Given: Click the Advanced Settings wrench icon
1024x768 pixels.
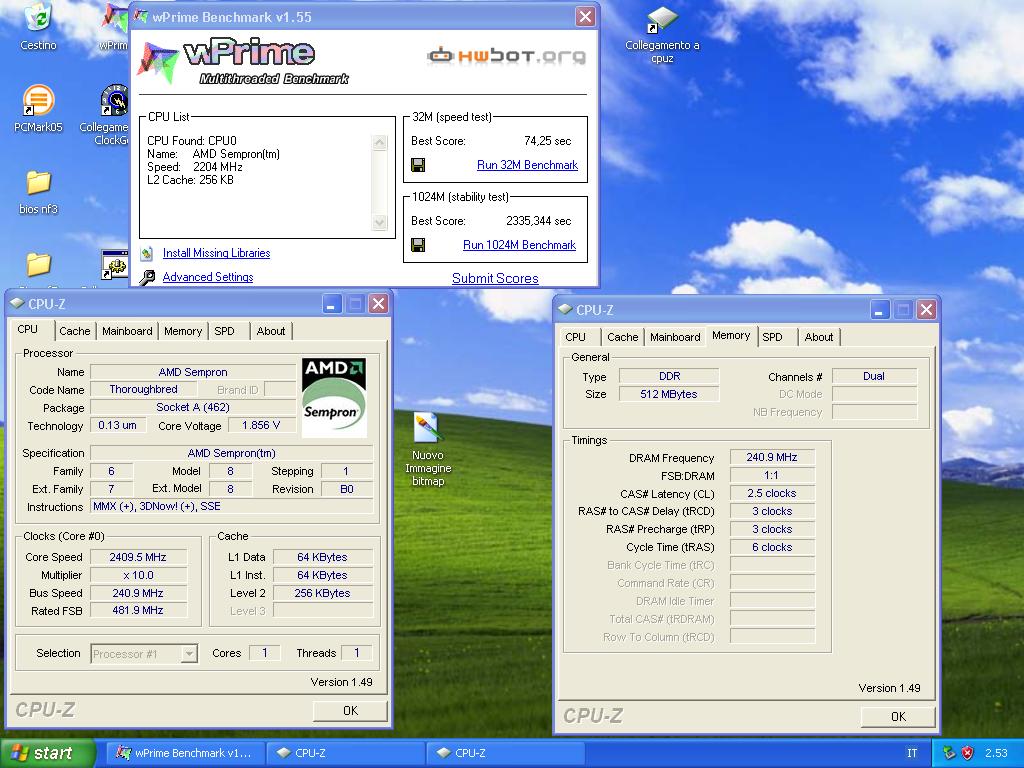Looking at the screenshot, I should click(x=148, y=277).
